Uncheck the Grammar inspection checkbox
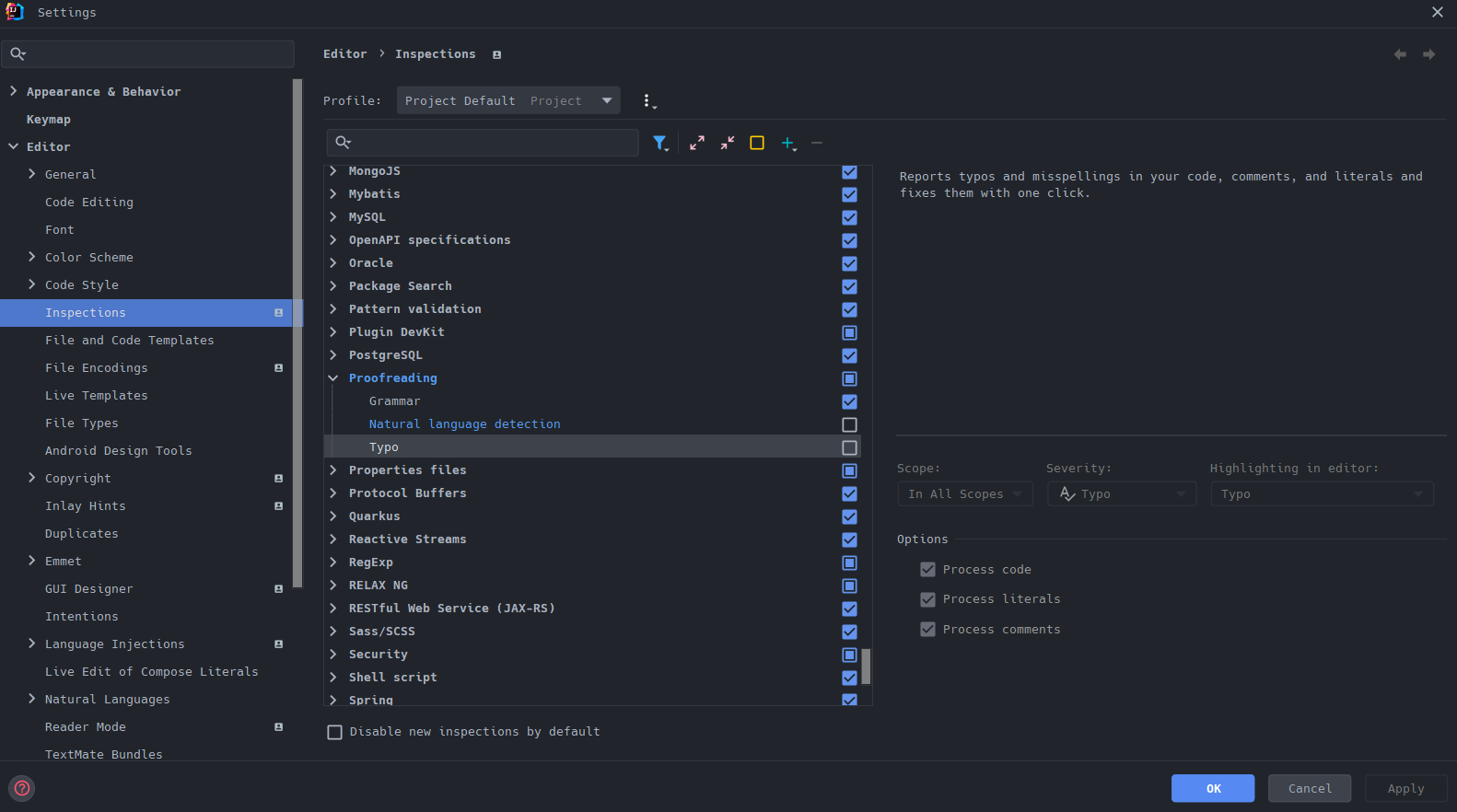Viewport: 1457px width, 812px height. click(849, 401)
